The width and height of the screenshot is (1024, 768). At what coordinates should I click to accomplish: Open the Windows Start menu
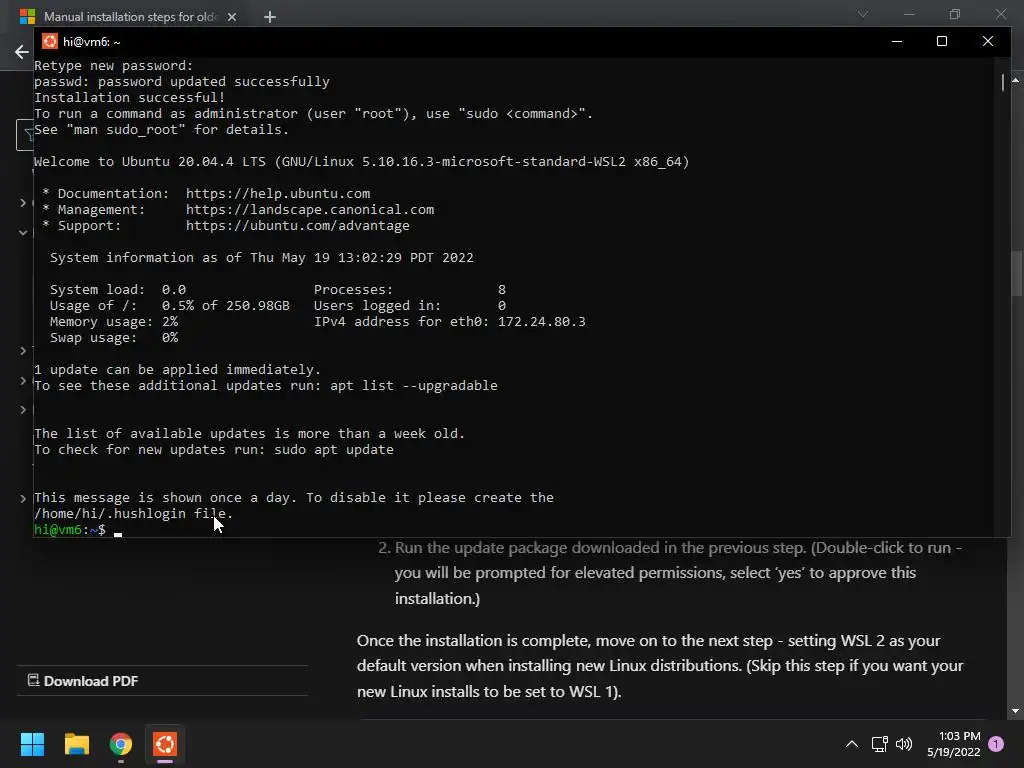click(x=32, y=744)
